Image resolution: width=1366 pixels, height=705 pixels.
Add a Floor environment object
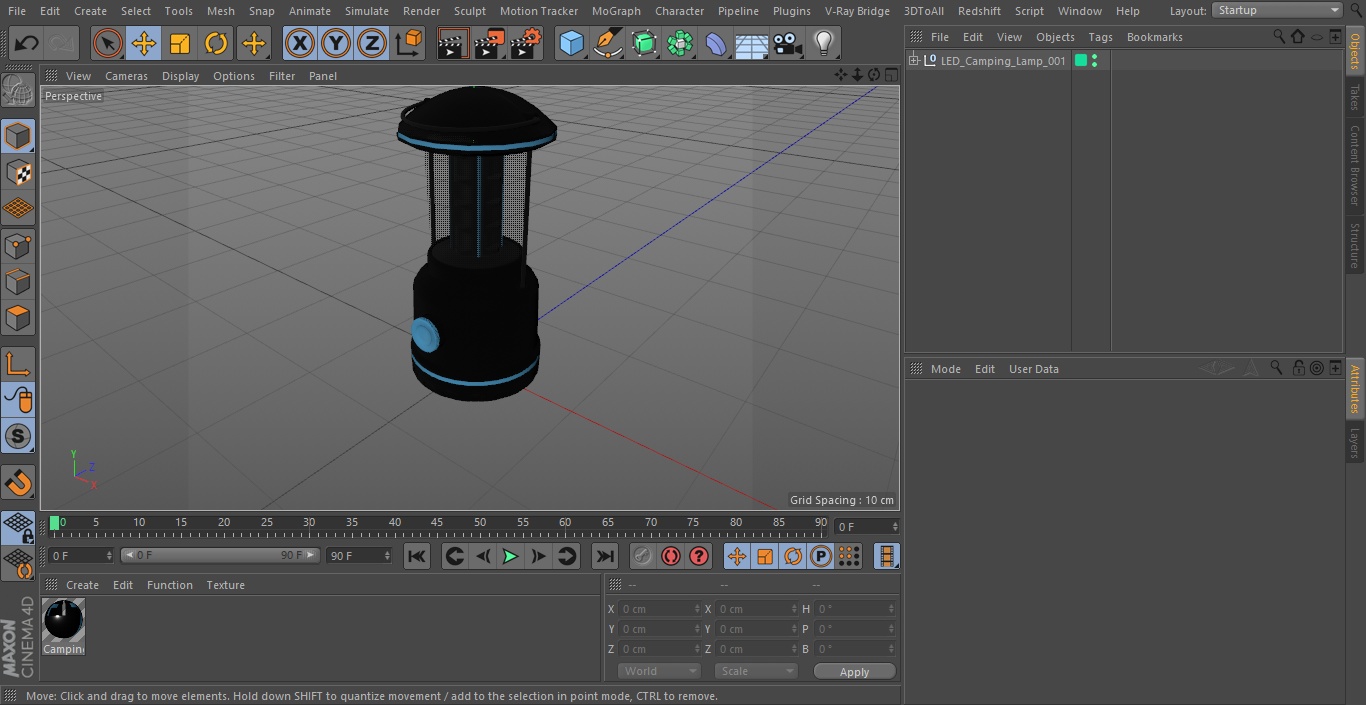tap(751, 43)
